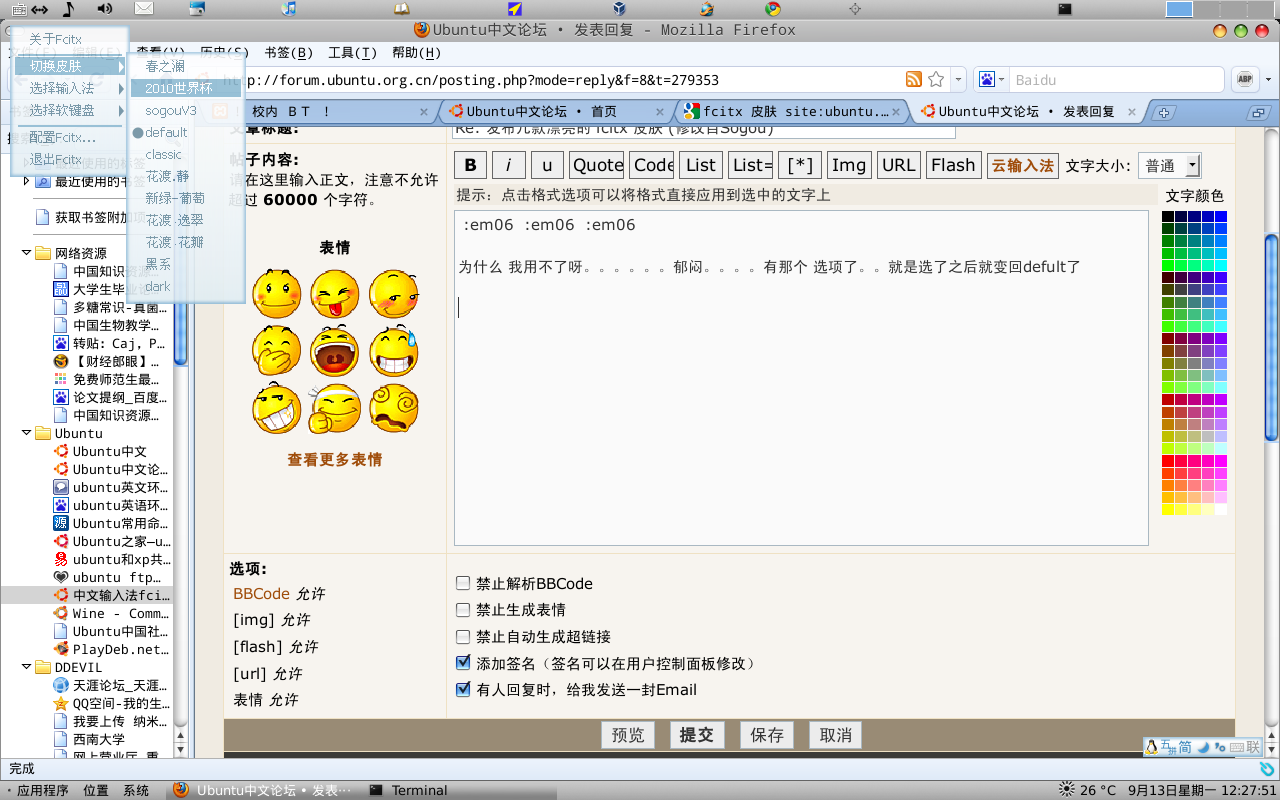Click the RSS feed icon in address bar

(x=914, y=79)
